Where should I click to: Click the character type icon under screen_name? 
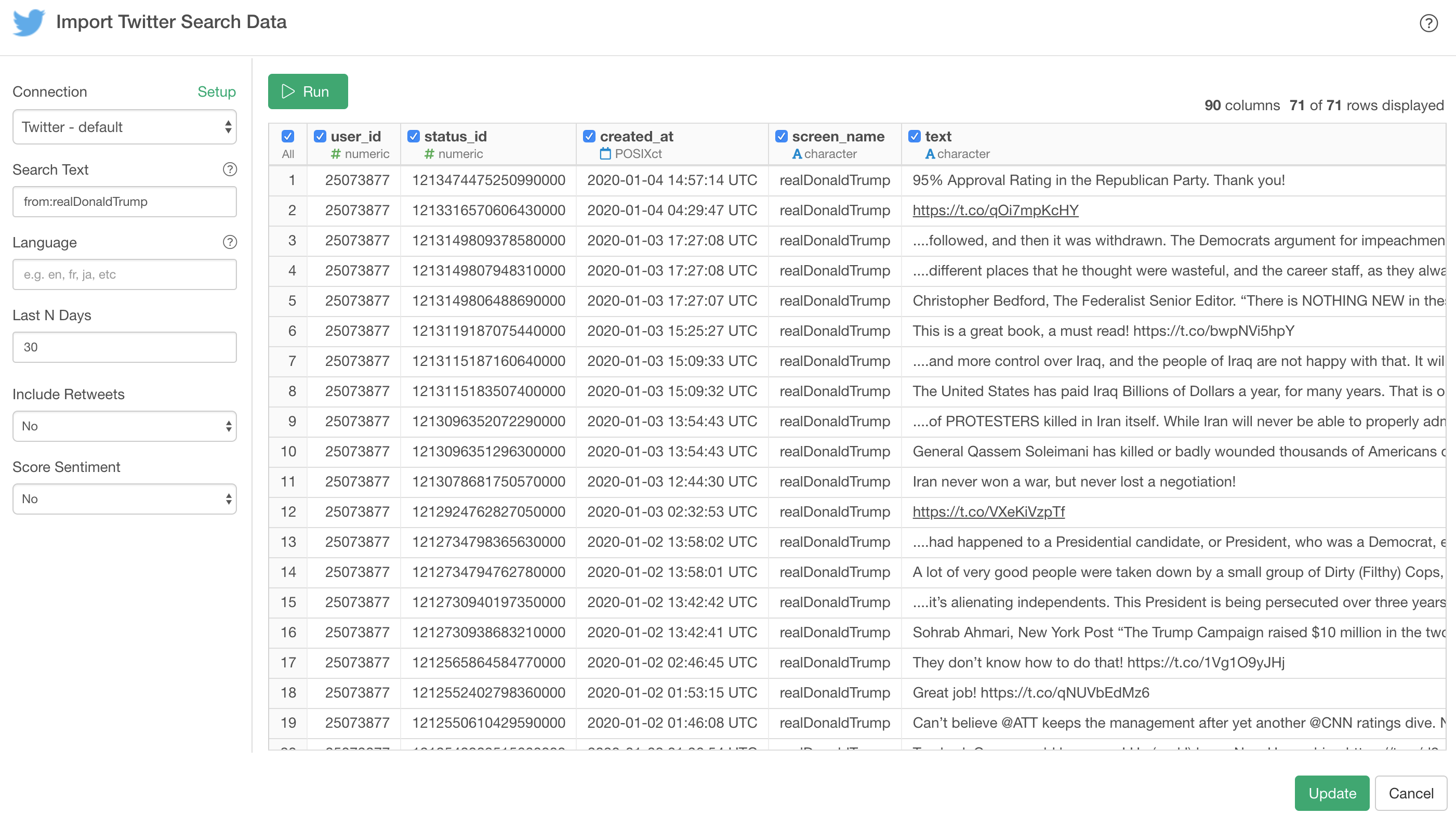(797, 154)
